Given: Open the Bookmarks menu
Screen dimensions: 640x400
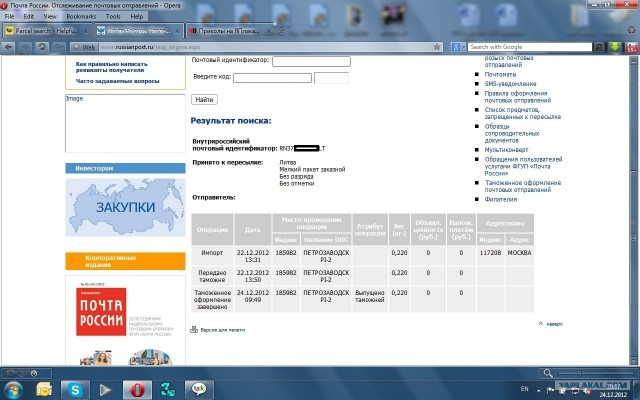Looking at the screenshot, I should pyautogui.click(x=81, y=16).
